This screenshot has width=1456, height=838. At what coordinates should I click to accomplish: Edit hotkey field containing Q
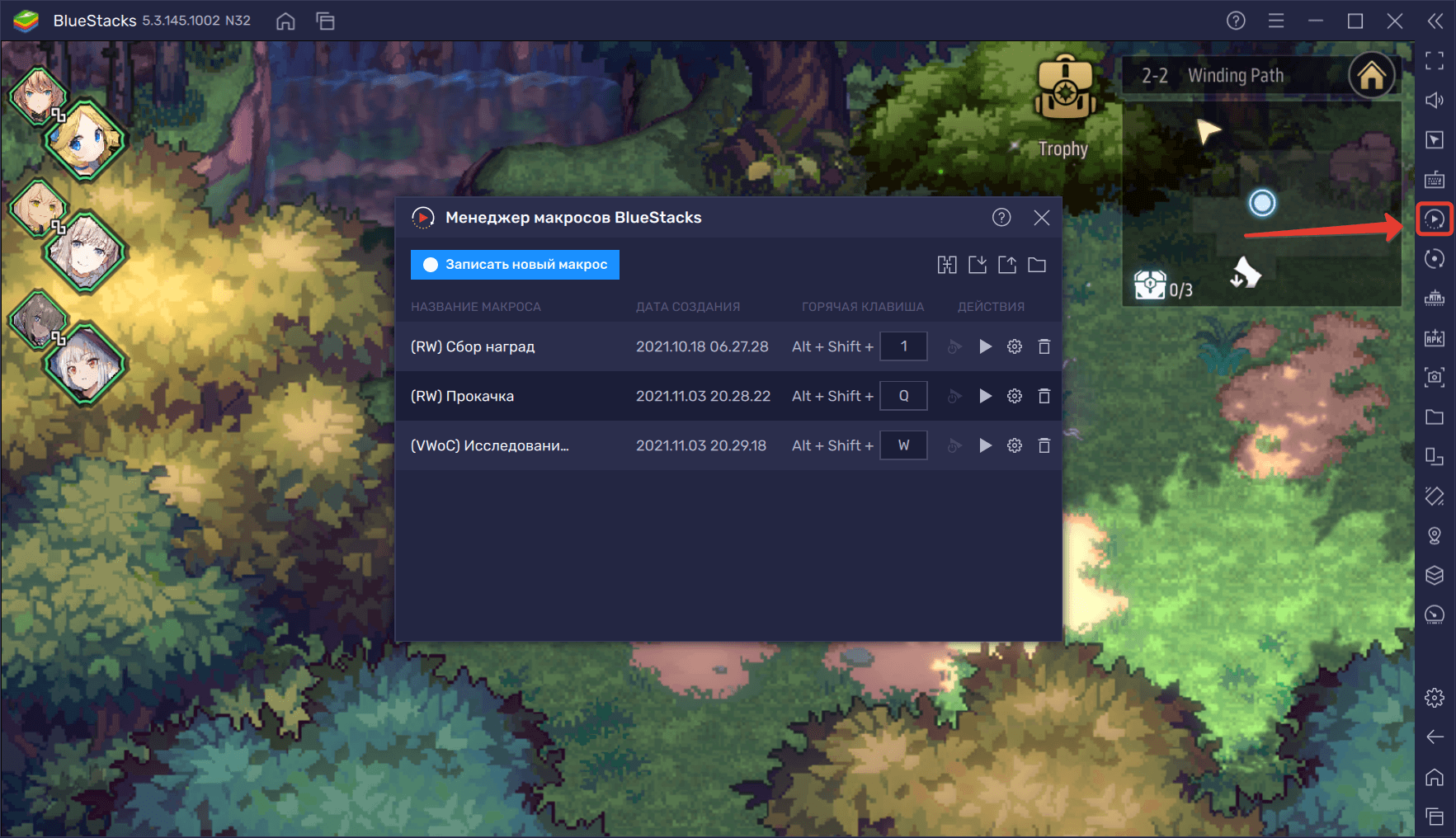(903, 396)
